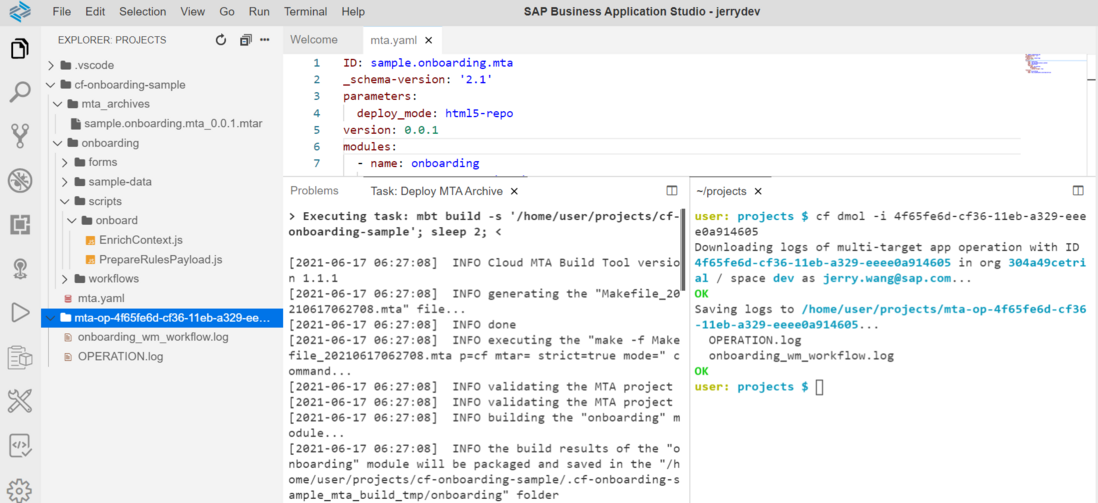Switch to the Problems tab
The height and width of the screenshot is (503, 1098).
coord(314,191)
